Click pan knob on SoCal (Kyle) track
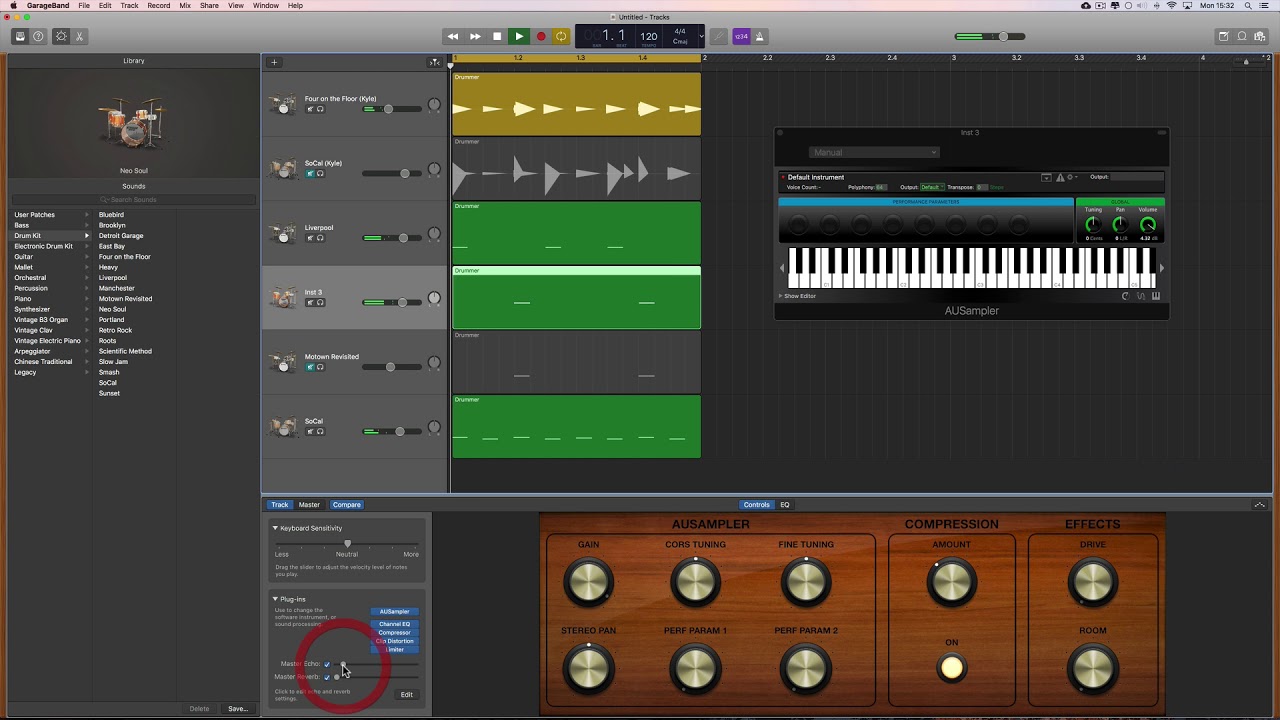This screenshot has height=720, width=1280. pos(434,170)
